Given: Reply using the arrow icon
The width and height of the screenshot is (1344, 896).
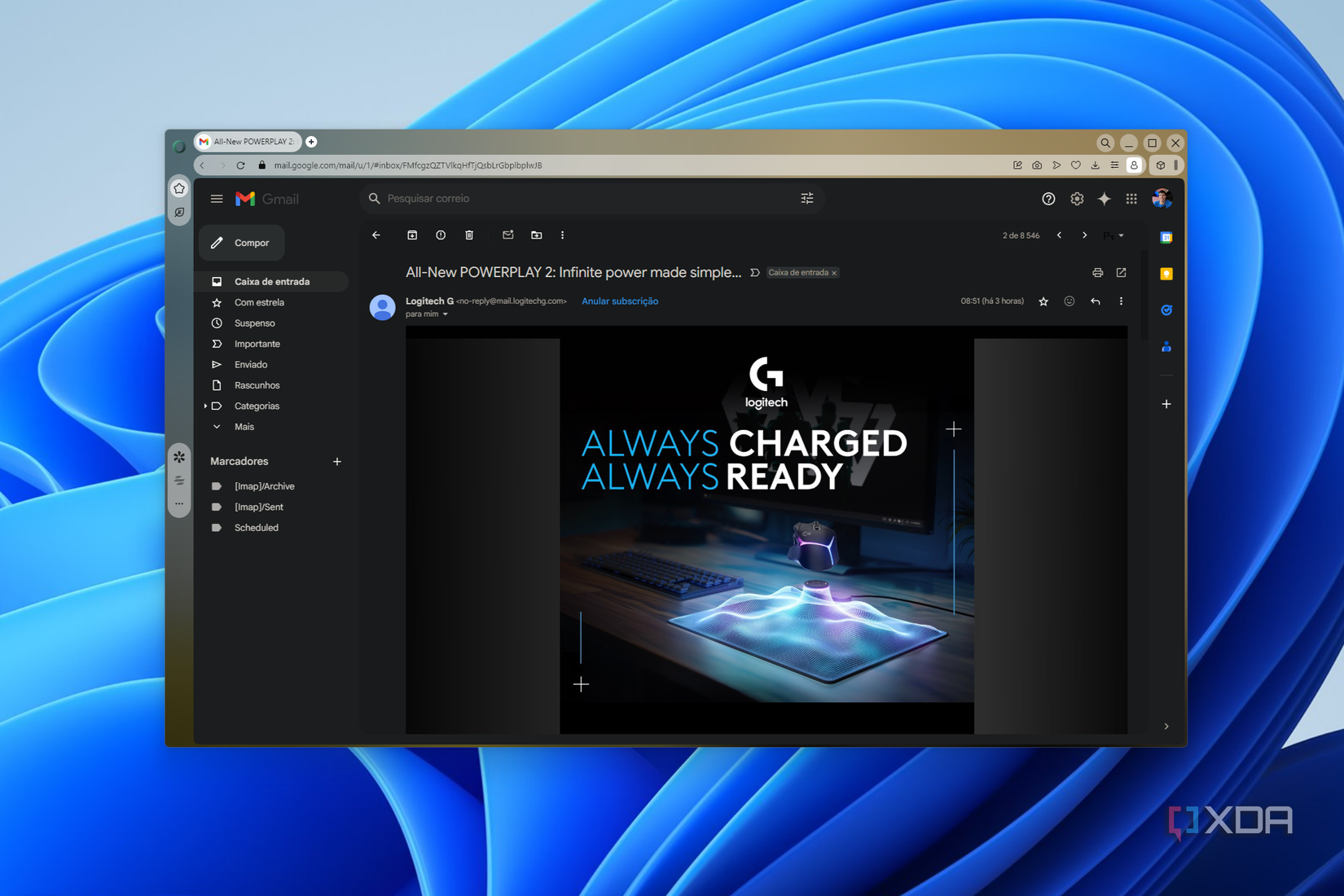Looking at the screenshot, I should 1096,301.
